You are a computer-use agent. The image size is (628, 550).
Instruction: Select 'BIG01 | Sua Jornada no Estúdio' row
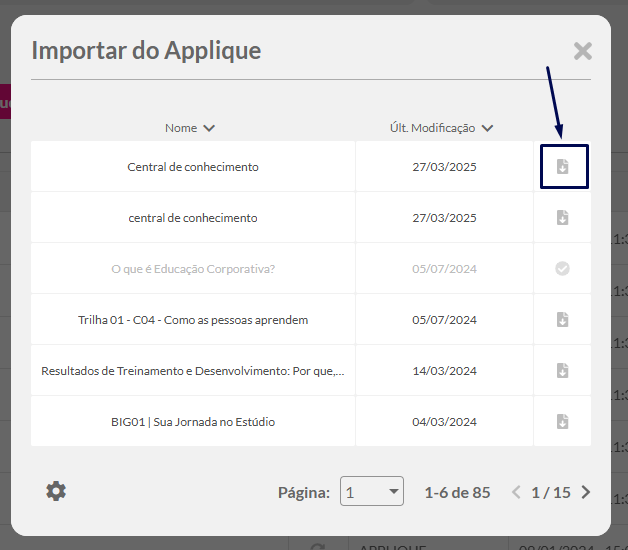[193, 422]
